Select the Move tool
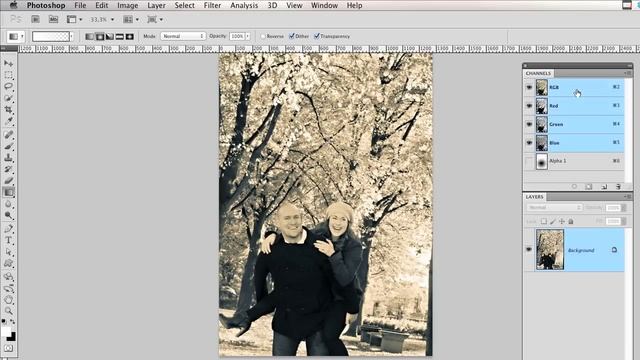The height and width of the screenshot is (360, 640). point(9,63)
